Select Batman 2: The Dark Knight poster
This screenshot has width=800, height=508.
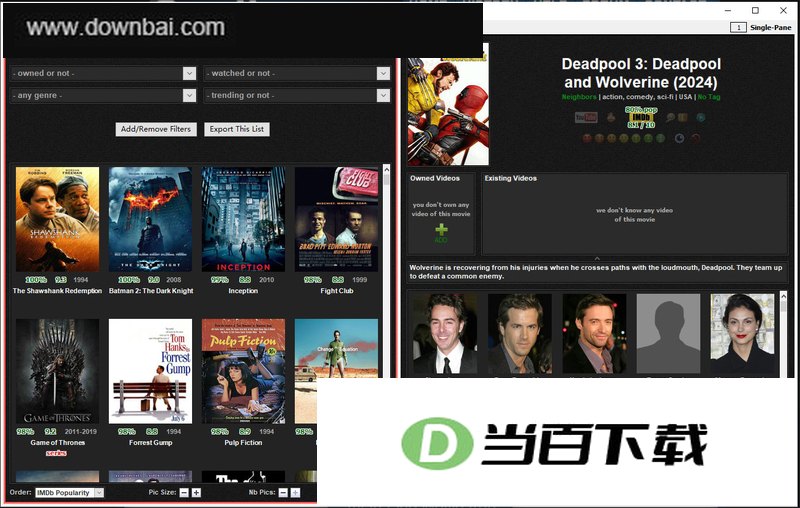pos(151,219)
